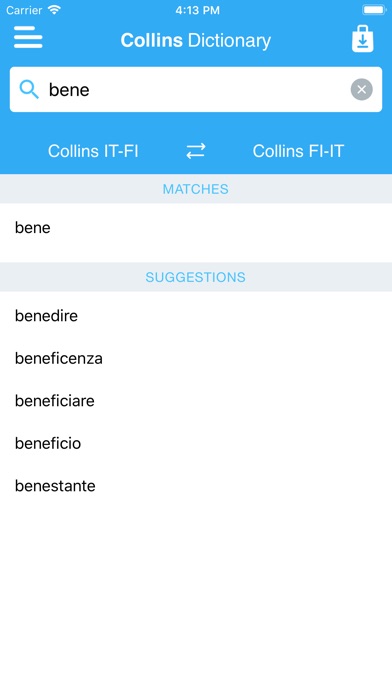The height and width of the screenshot is (696, 392).
Task: Clear the search field with X
Action: click(361, 90)
